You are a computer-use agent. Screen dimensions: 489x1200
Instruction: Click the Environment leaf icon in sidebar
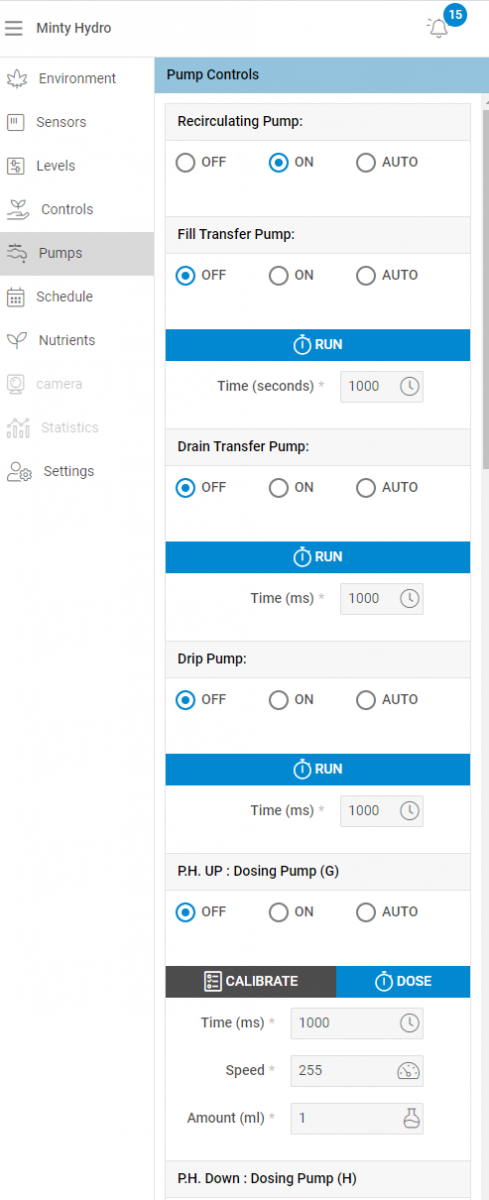click(17, 78)
